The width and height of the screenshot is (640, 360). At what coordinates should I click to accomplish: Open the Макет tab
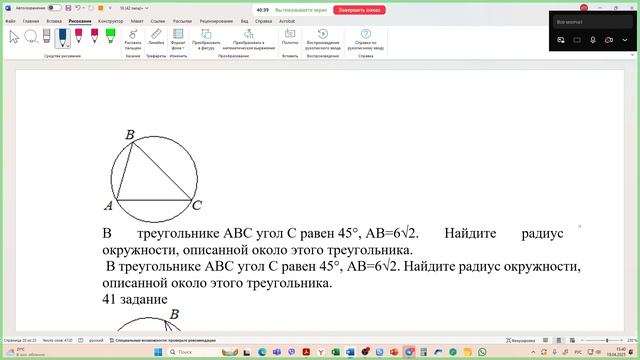tap(137, 21)
